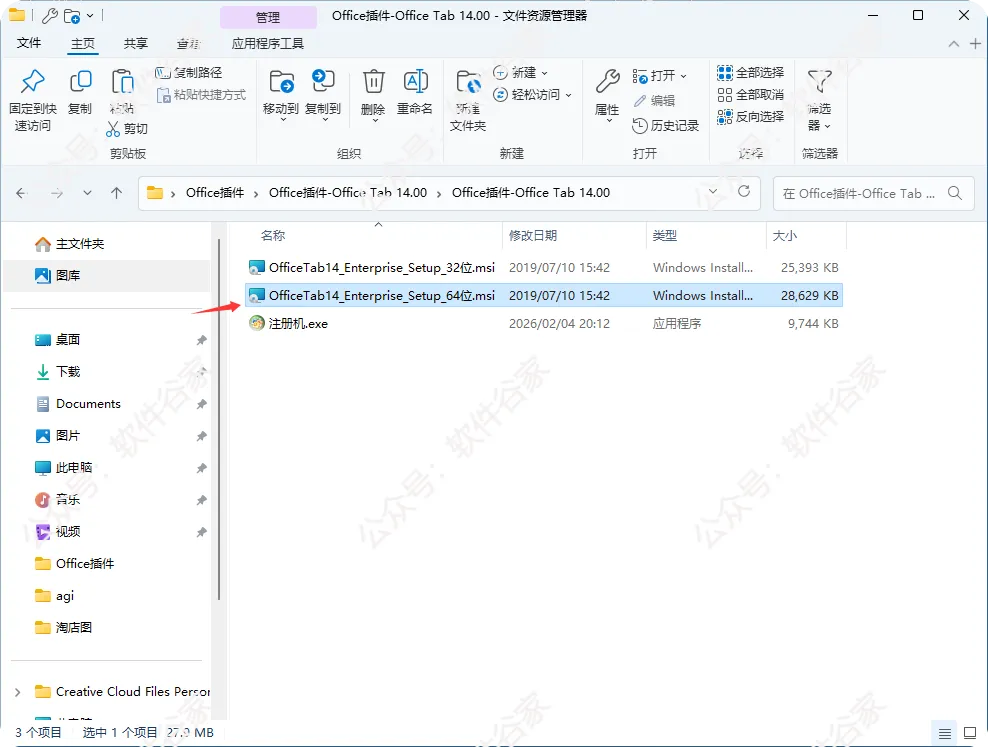Click Edit (编辑) in the ribbon
Screen dimensions: 988x747
(x=654, y=100)
